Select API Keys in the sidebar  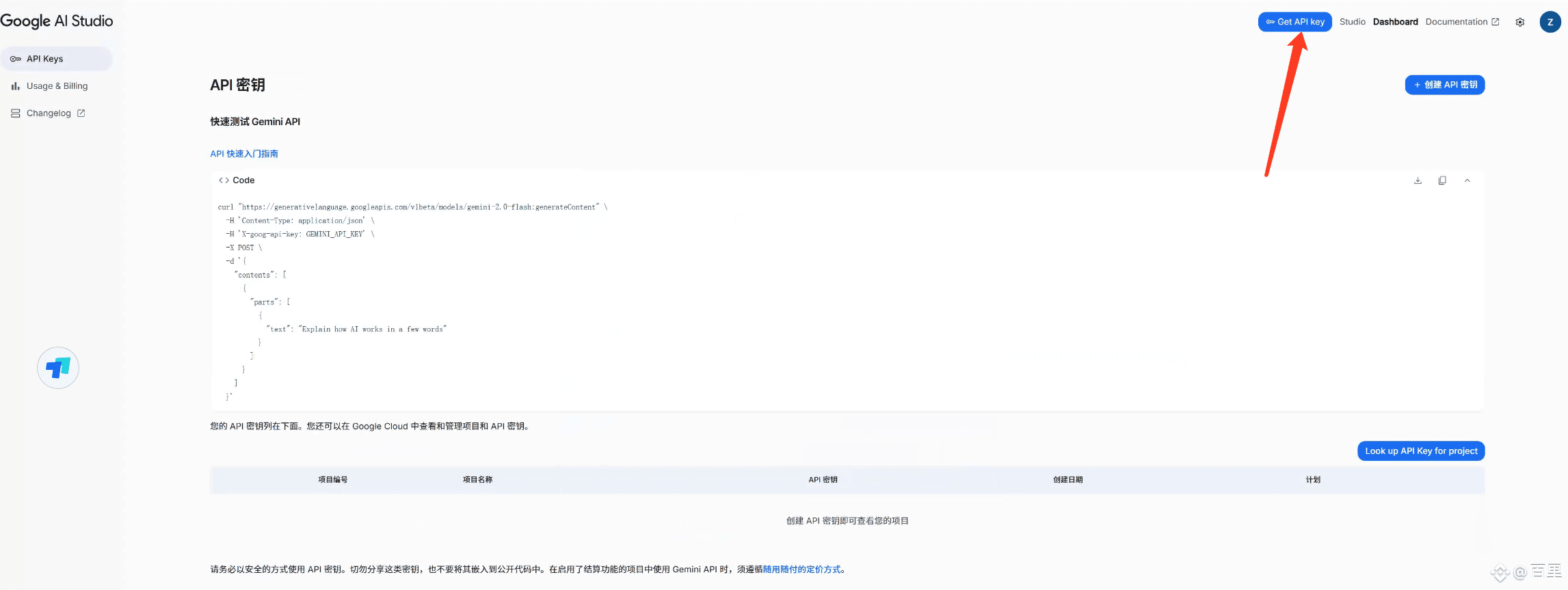pyautogui.click(x=57, y=59)
